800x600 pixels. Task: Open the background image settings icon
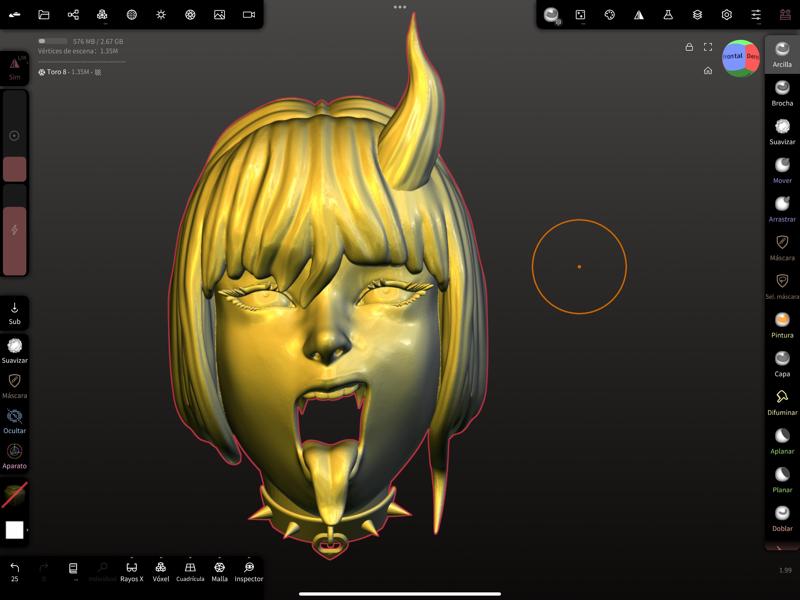click(x=219, y=14)
